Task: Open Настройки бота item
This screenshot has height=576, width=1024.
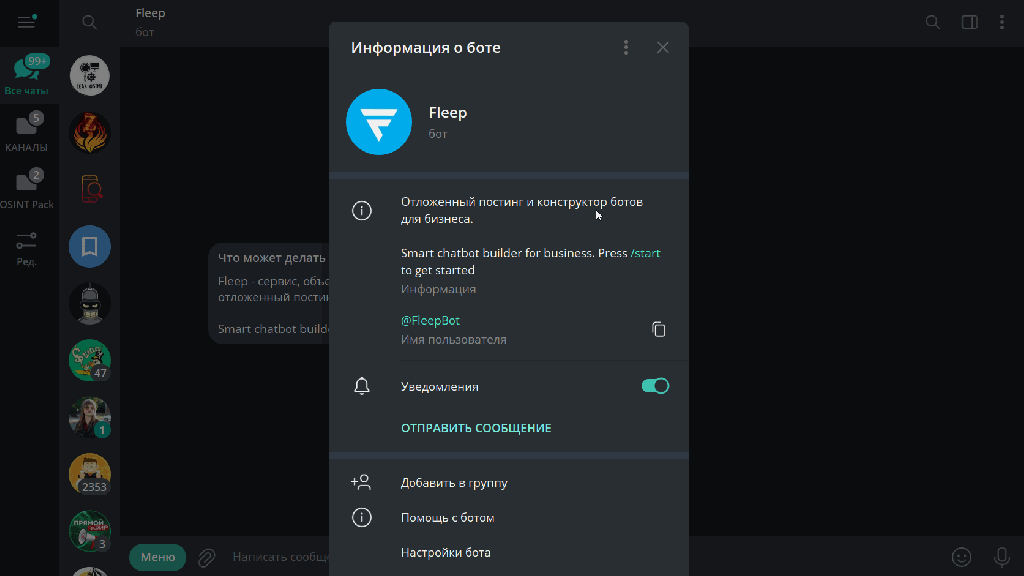Action: click(x=445, y=553)
